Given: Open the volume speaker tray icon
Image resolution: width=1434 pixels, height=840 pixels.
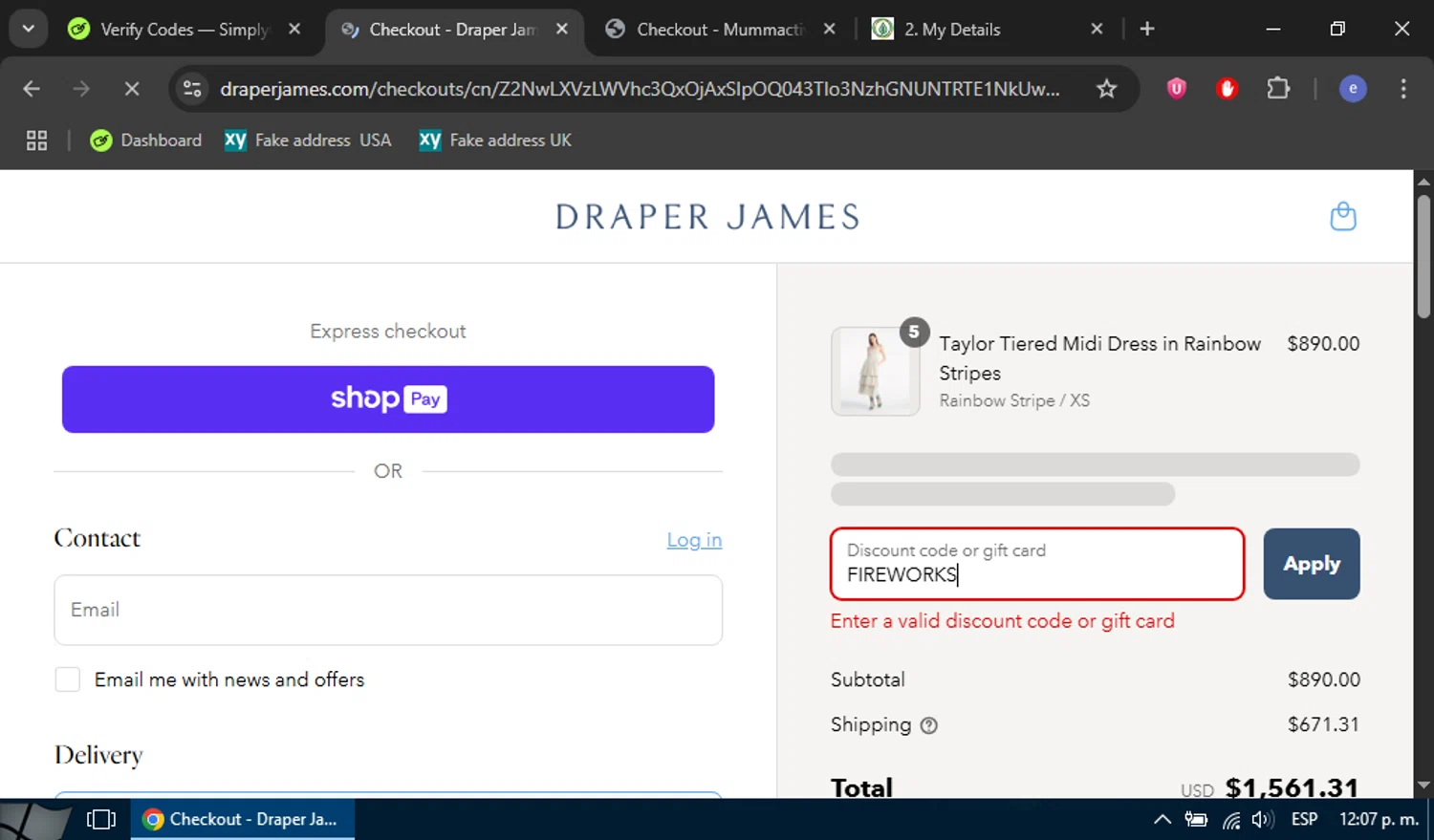Looking at the screenshot, I should click(1263, 819).
